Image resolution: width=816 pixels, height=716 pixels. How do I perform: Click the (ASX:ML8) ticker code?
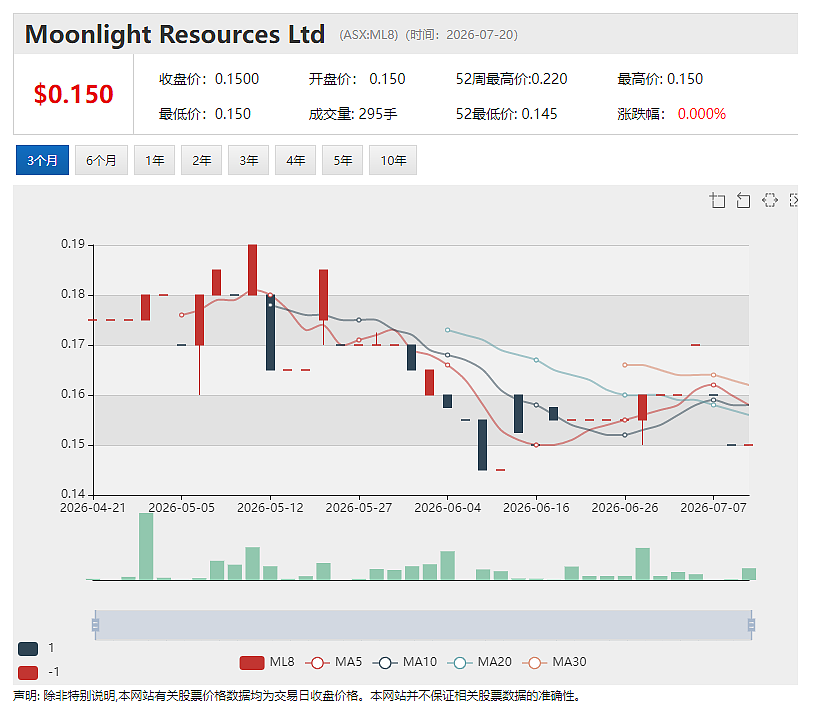point(368,35)
